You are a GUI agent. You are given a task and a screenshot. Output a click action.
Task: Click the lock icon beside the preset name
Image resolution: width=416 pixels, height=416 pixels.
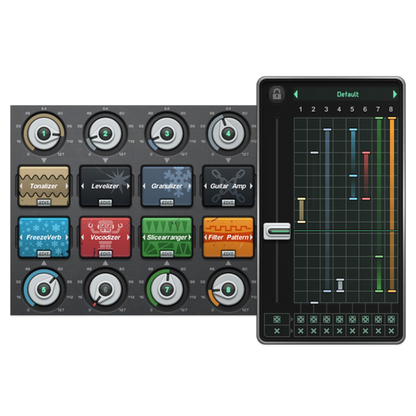(277, 94)
